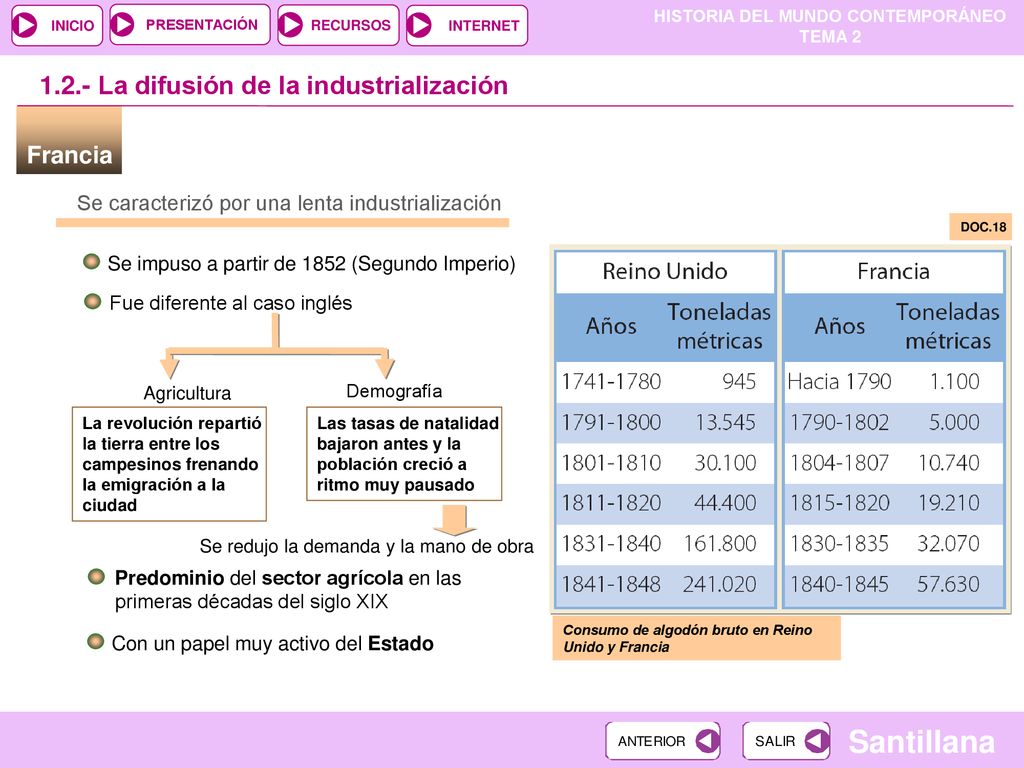Select the Francia section label
This screenshot has height=768, width=1024.
(69, 141)
